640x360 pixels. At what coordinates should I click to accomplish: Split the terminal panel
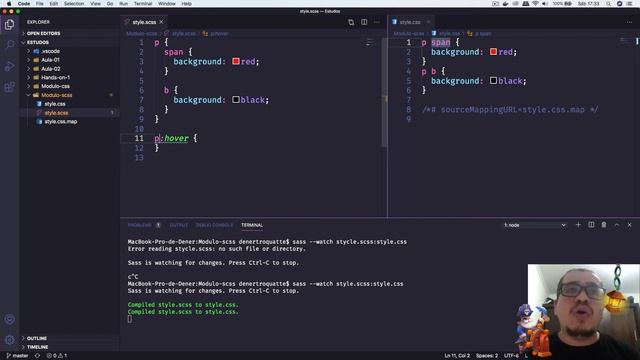[x=591, y=225]
